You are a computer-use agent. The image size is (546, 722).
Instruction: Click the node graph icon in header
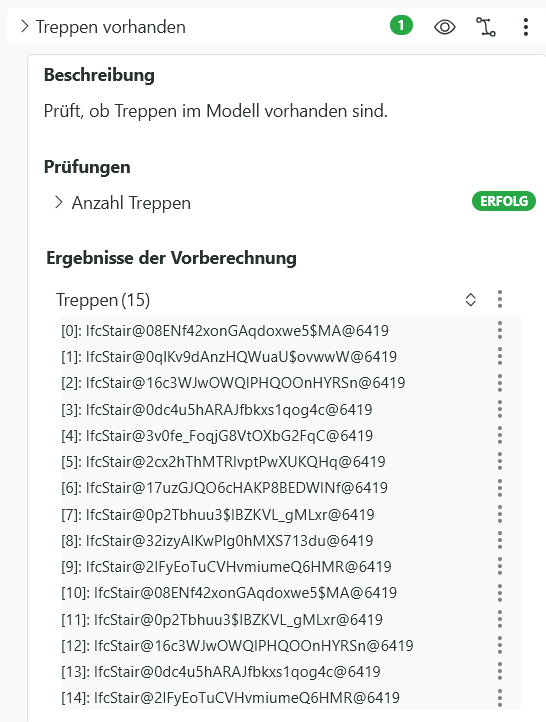485,27
